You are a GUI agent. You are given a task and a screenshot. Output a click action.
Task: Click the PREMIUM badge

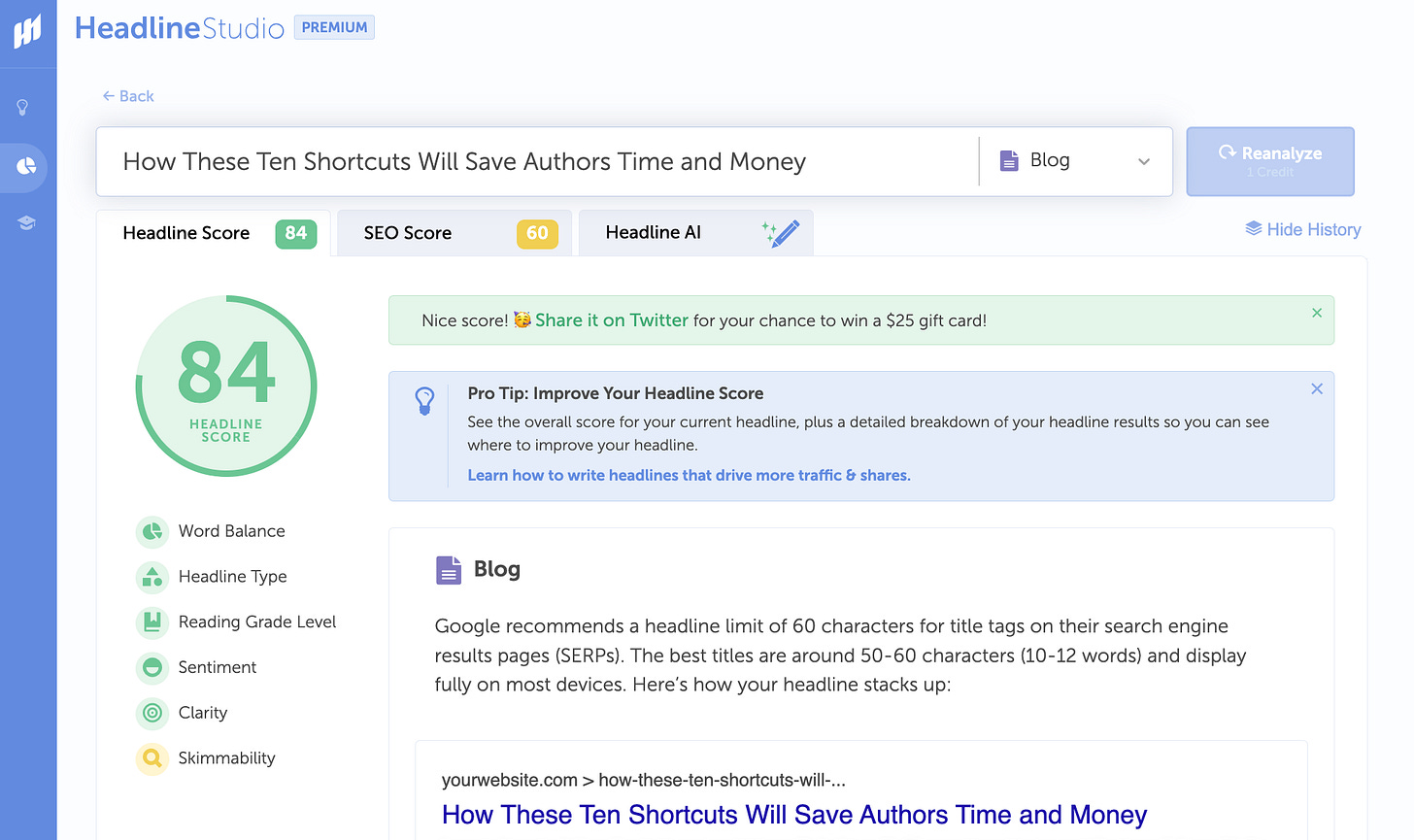[334, 27]
